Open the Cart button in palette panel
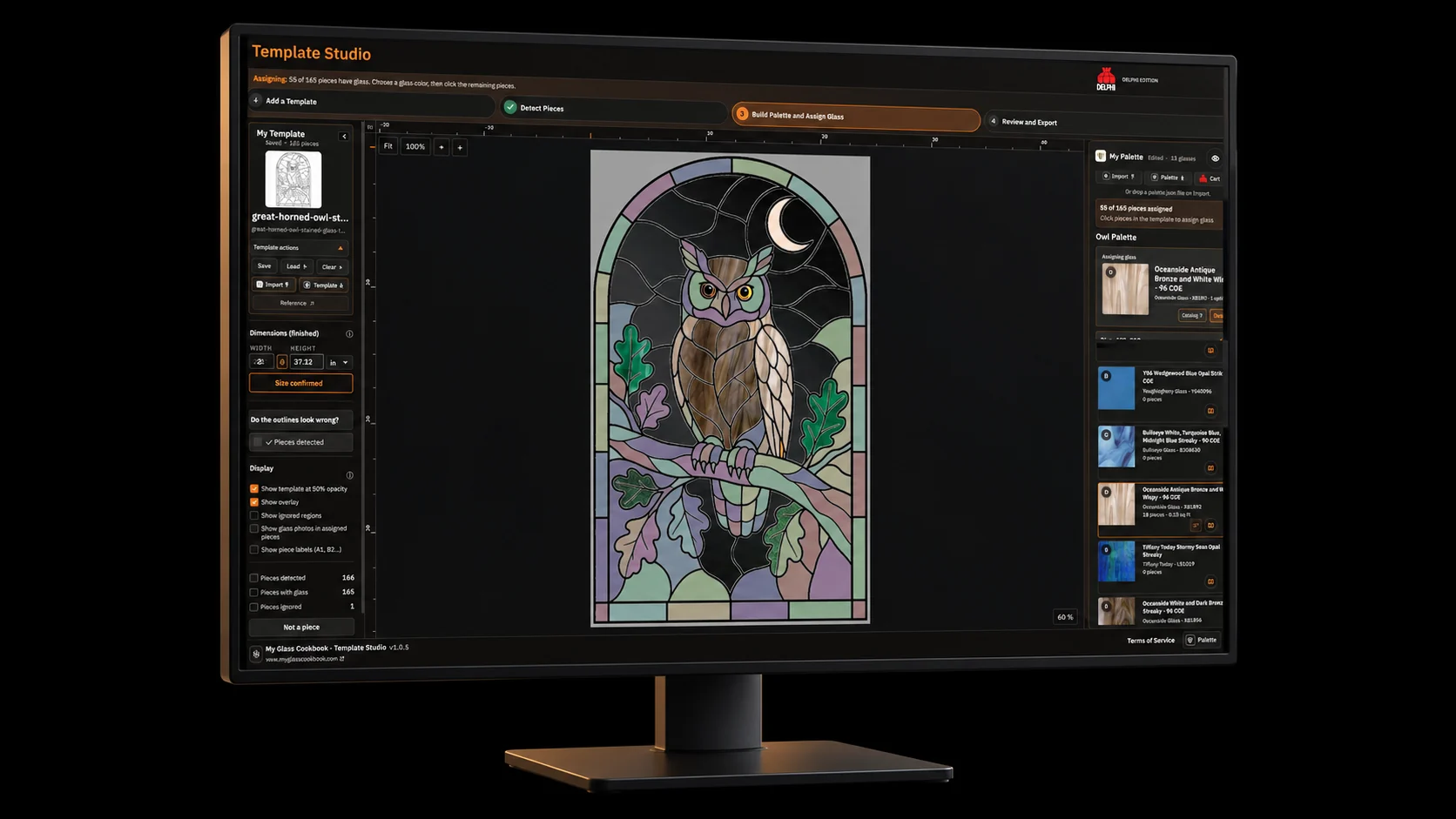Image resolution: width=1456 pixels, height=819 pixels. [x=1210, y=178]
